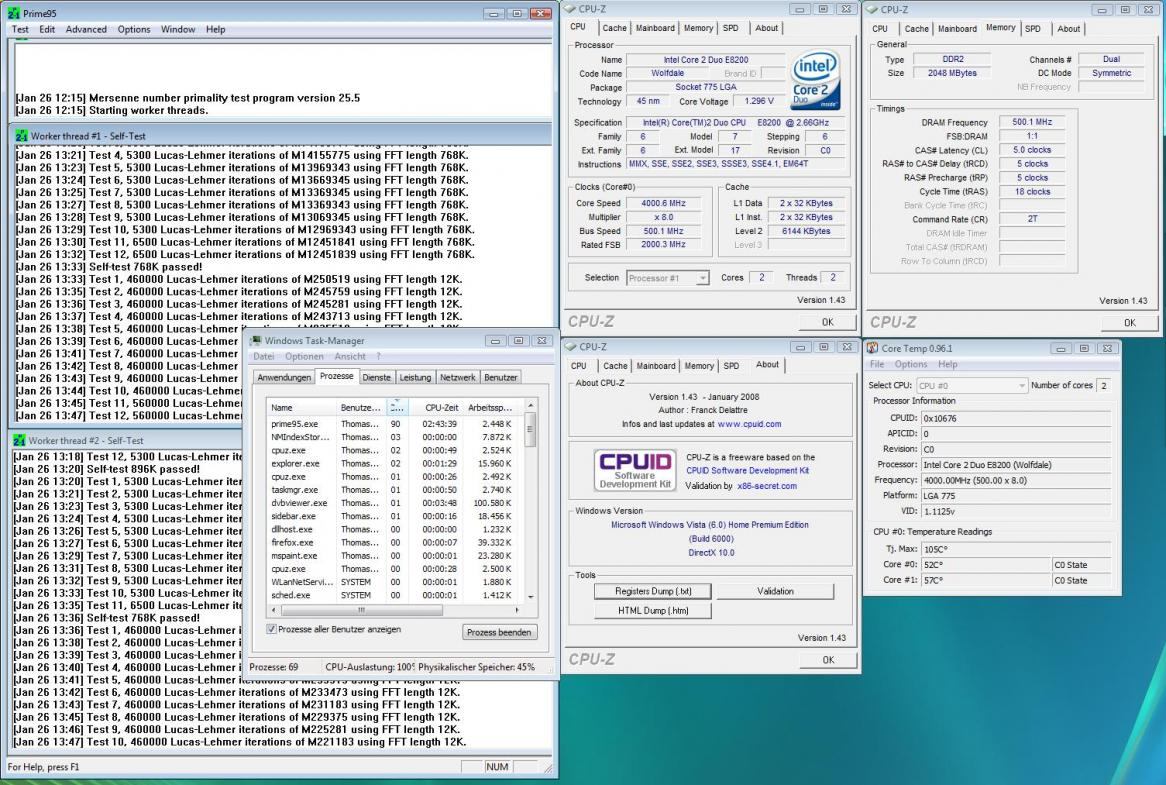
Task: Open the File menu in Core Temp
Action: pos(877,364)
